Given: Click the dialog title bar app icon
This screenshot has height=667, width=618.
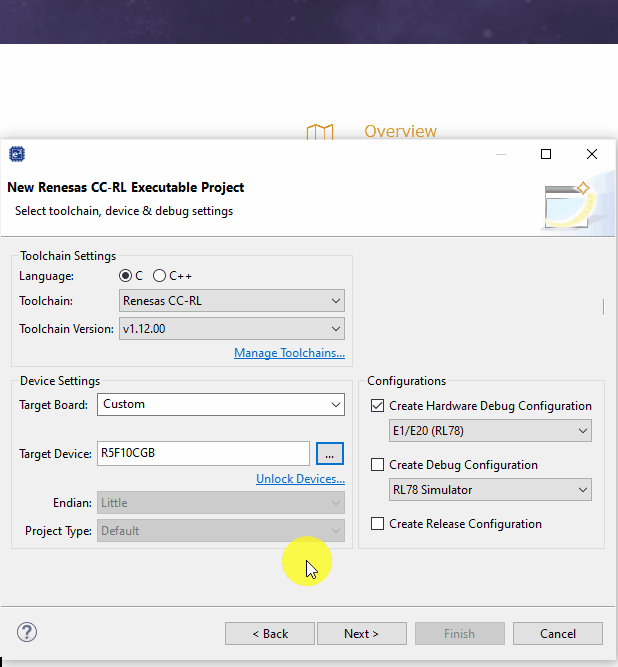Looking at the screenshot, I should (16, 154).
